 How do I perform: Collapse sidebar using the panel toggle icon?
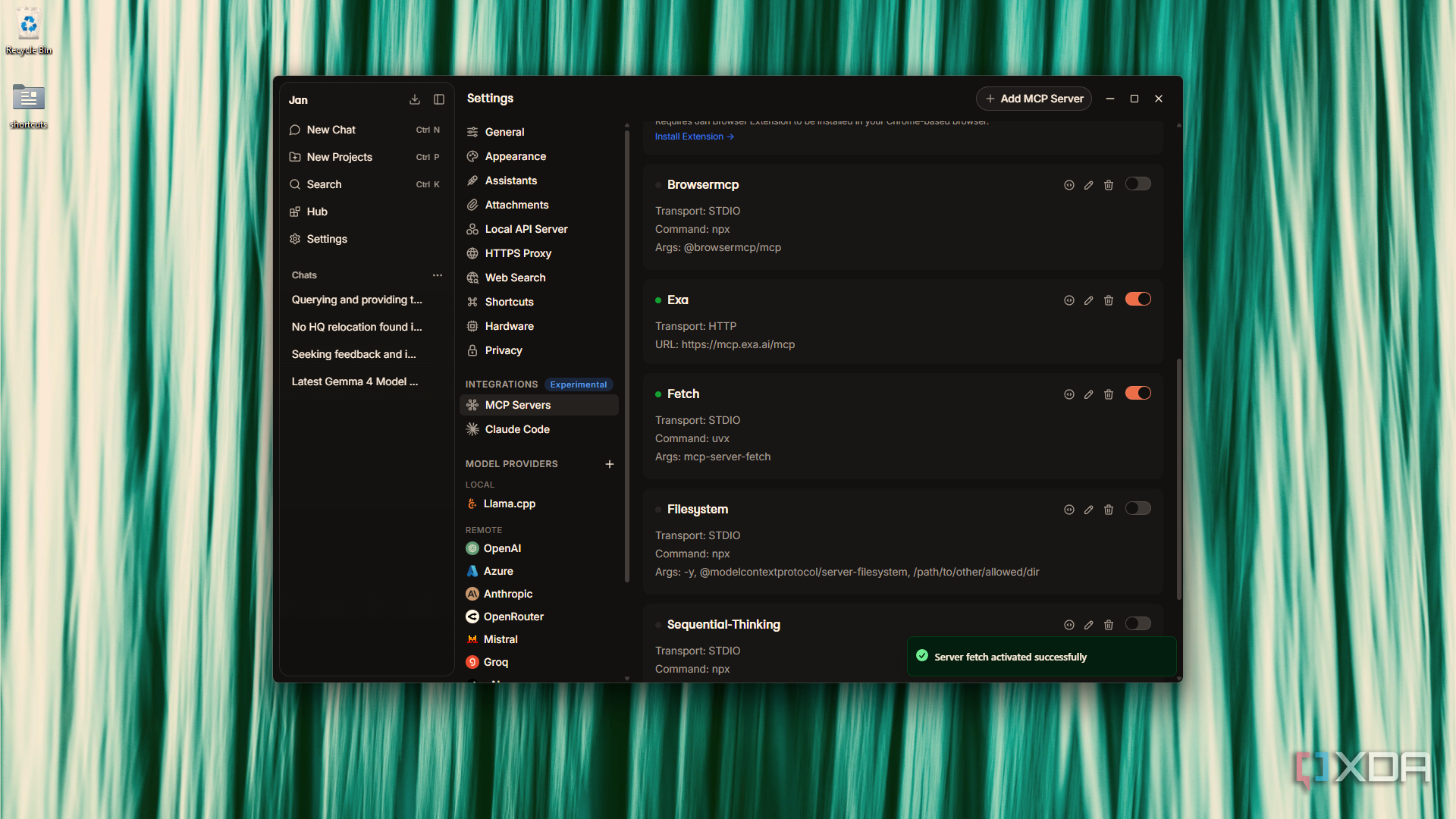(x=439, y=99)
